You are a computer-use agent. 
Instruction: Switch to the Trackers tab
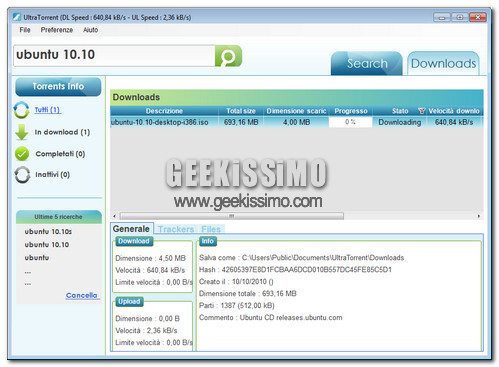coord(176,229)
